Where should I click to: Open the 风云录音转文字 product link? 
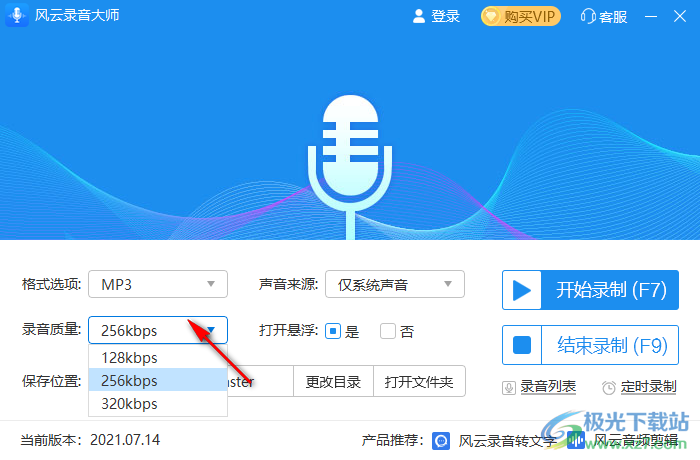(508, 441)
